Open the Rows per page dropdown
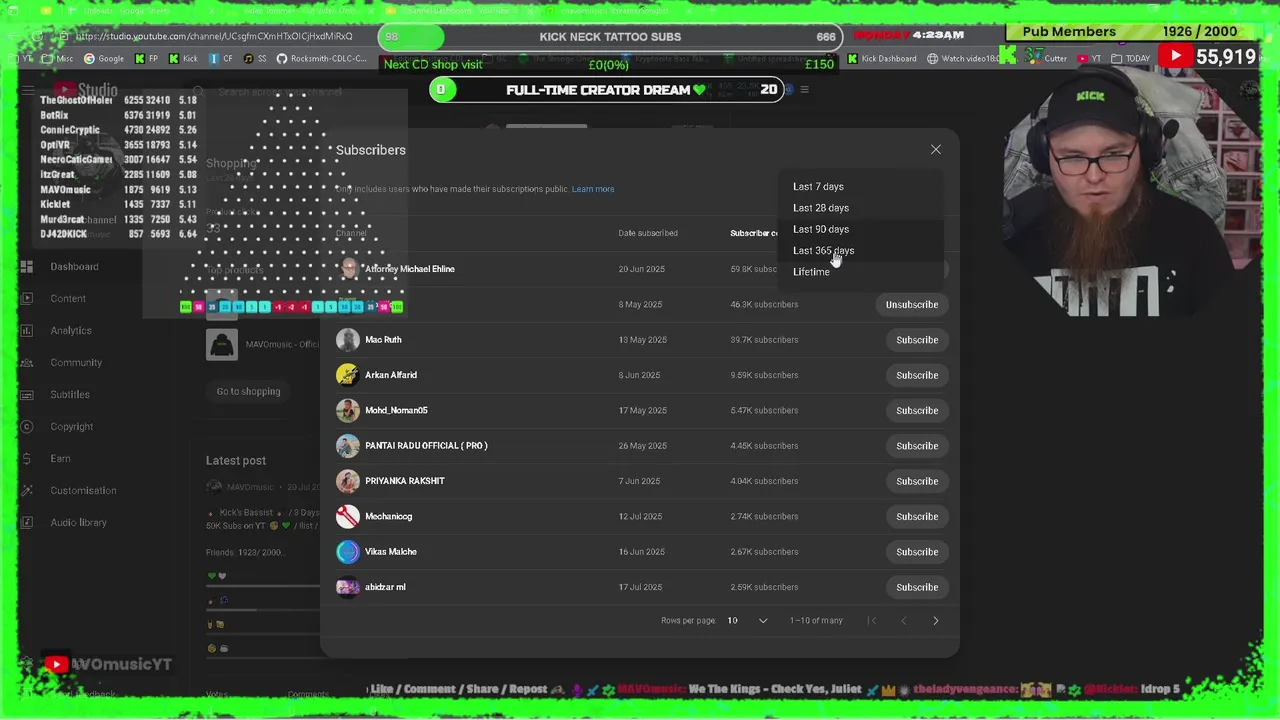 click(x=748, y=621)
